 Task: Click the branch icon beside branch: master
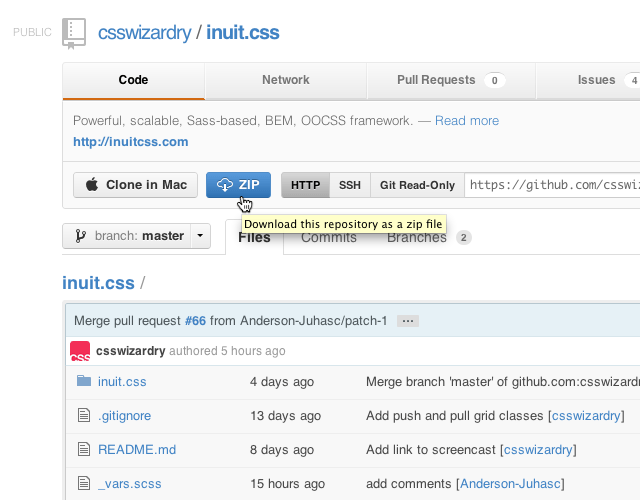[80, 236]
